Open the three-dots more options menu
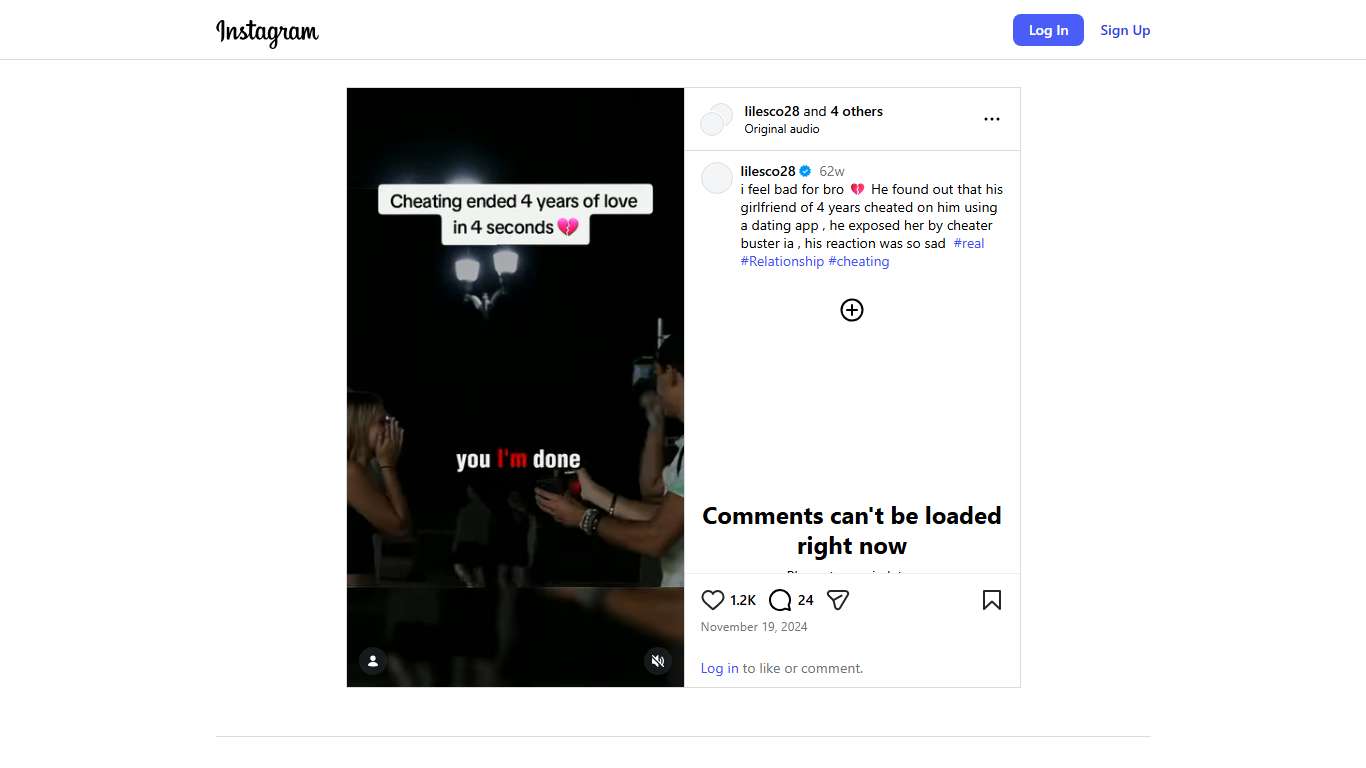Image resolution: width=1366 pixels, height=768 pixels. point(992,119)
